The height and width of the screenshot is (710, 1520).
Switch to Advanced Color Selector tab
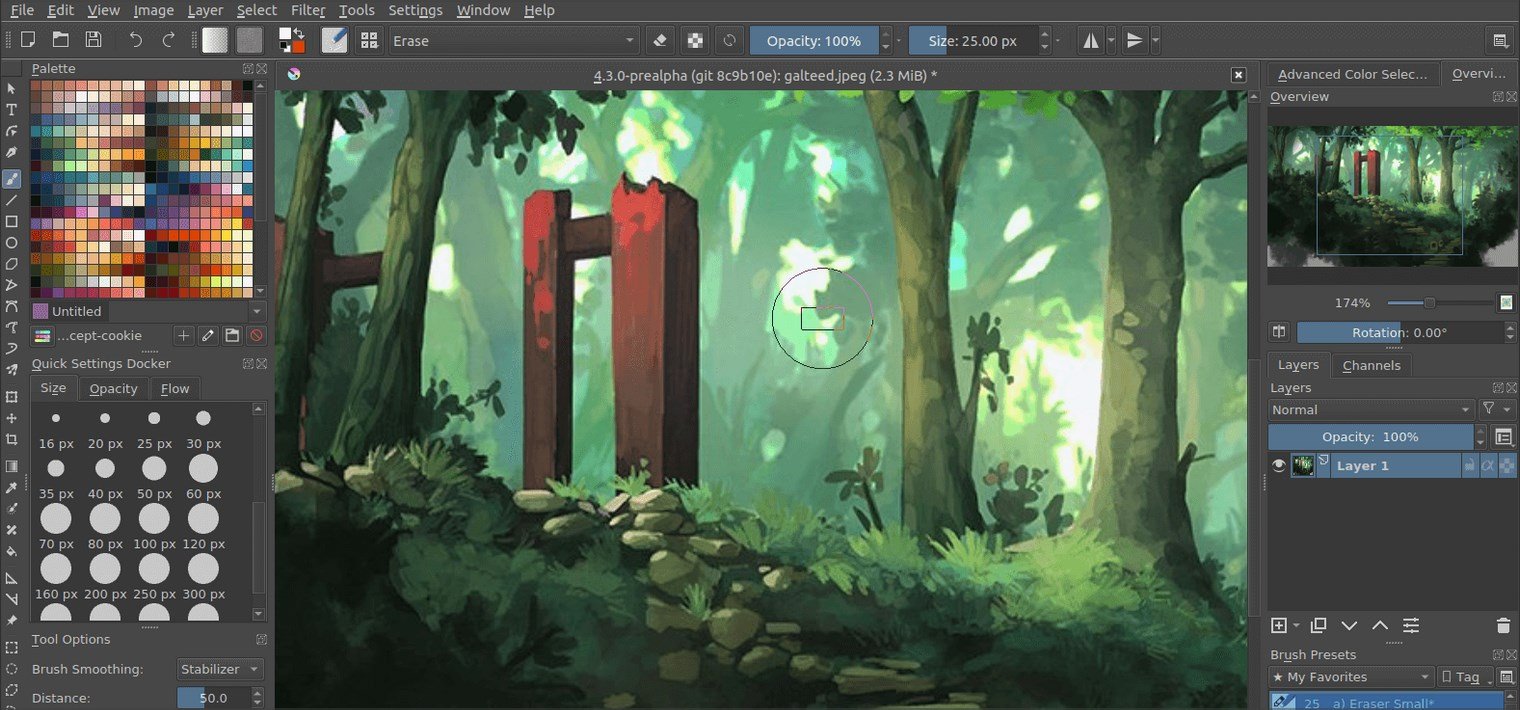[x=1353, y=74]
